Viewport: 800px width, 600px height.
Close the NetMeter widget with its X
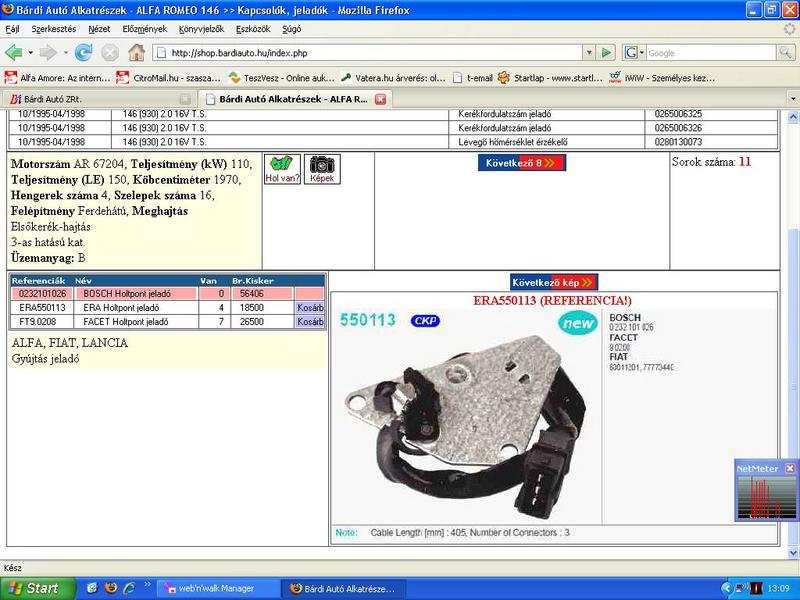point(790,468)
